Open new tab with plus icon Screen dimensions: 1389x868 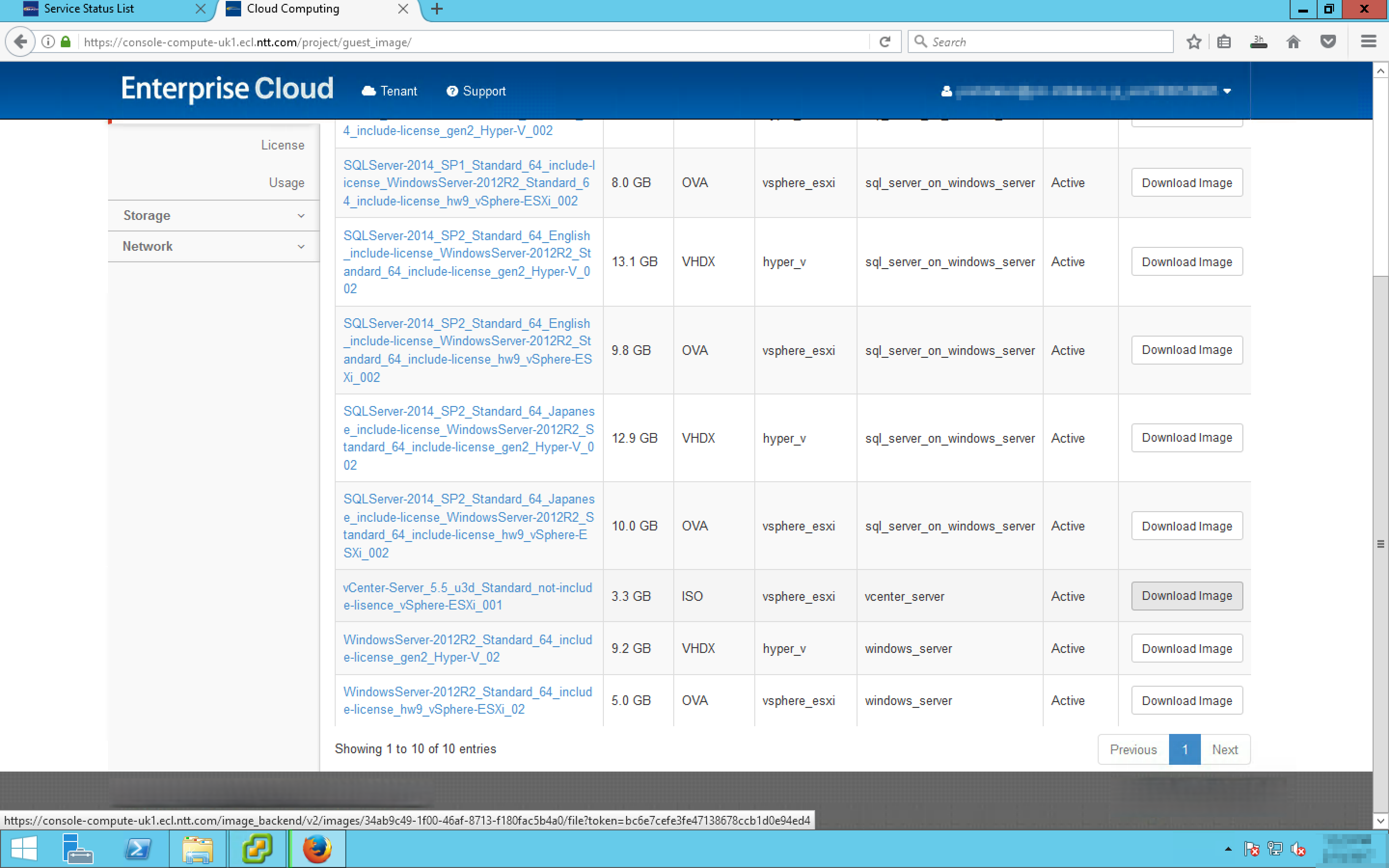click(x=437, y=9)
